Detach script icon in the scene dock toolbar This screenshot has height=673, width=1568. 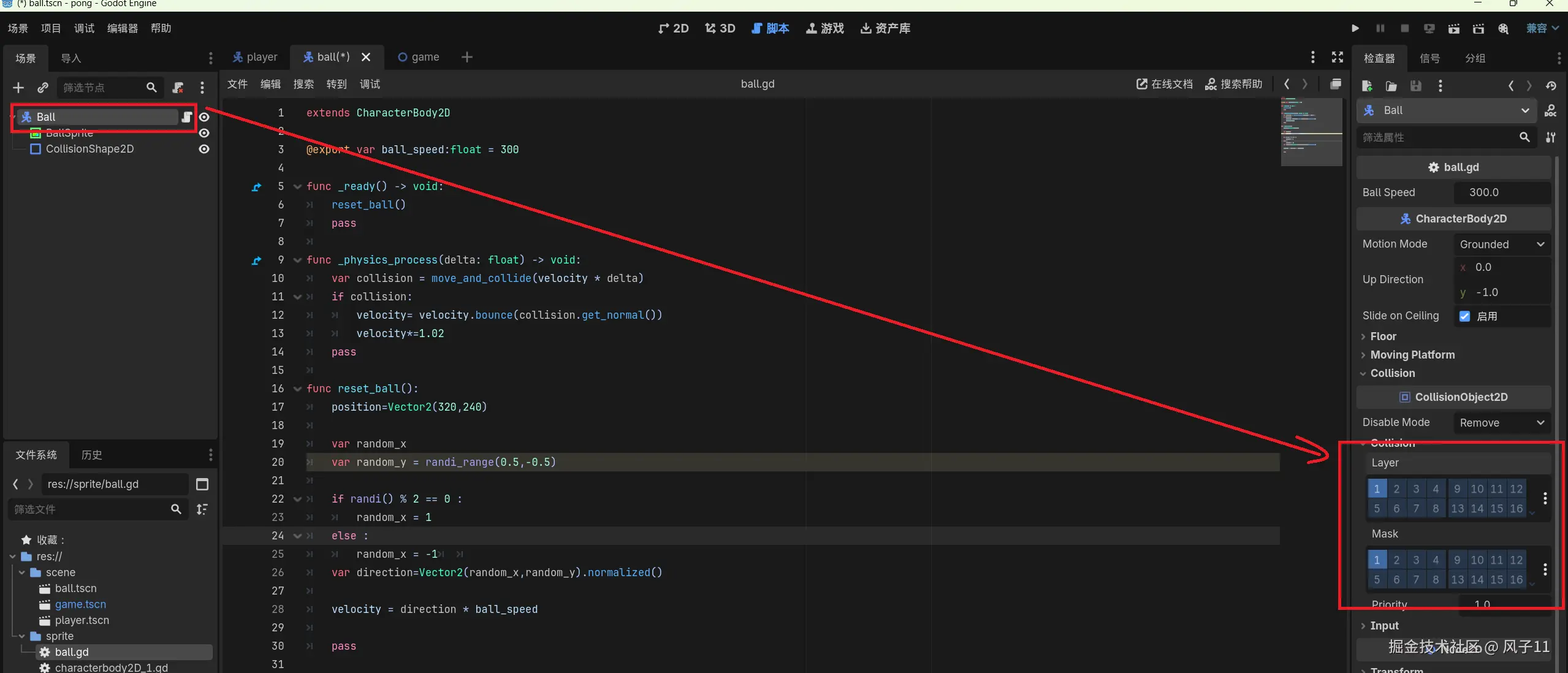click(178, 88)
